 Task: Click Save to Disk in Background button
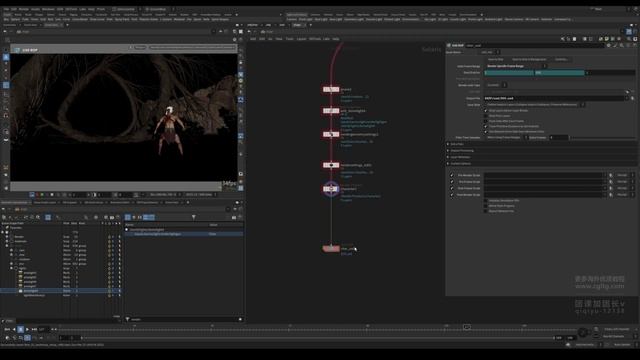pos(529,60)
